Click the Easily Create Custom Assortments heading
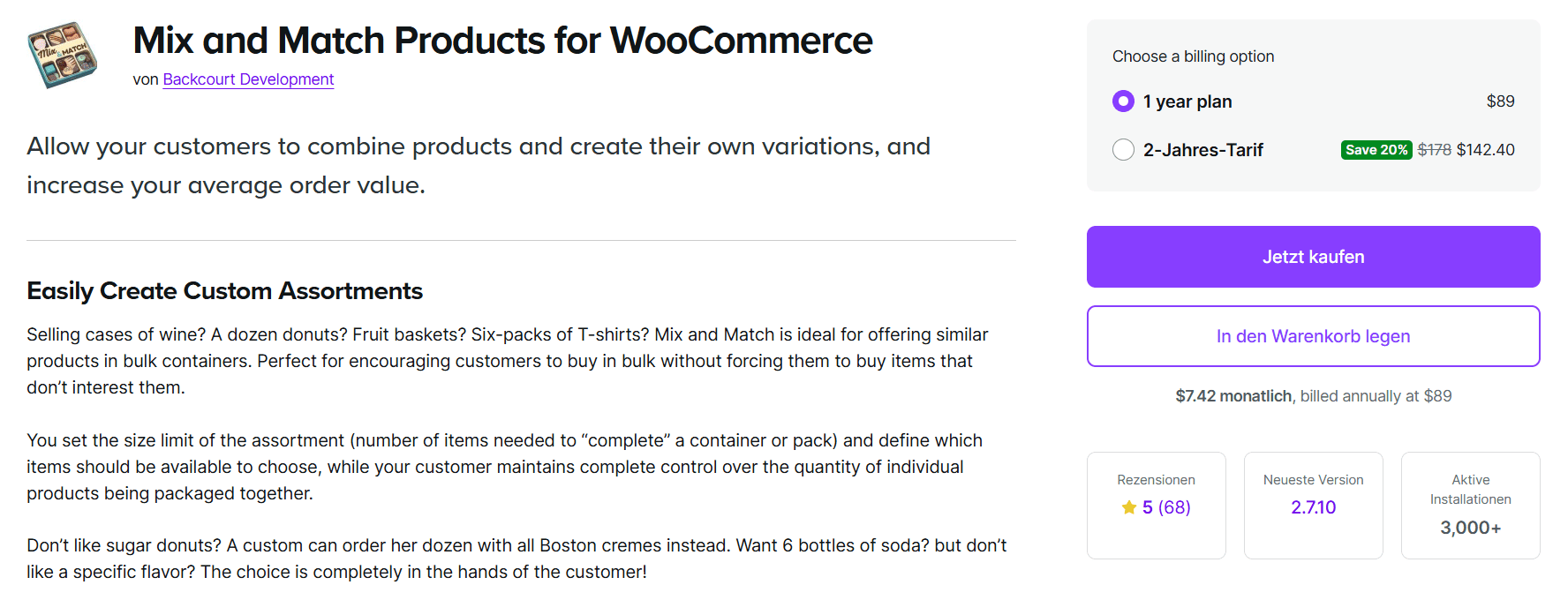 point(225,290)
